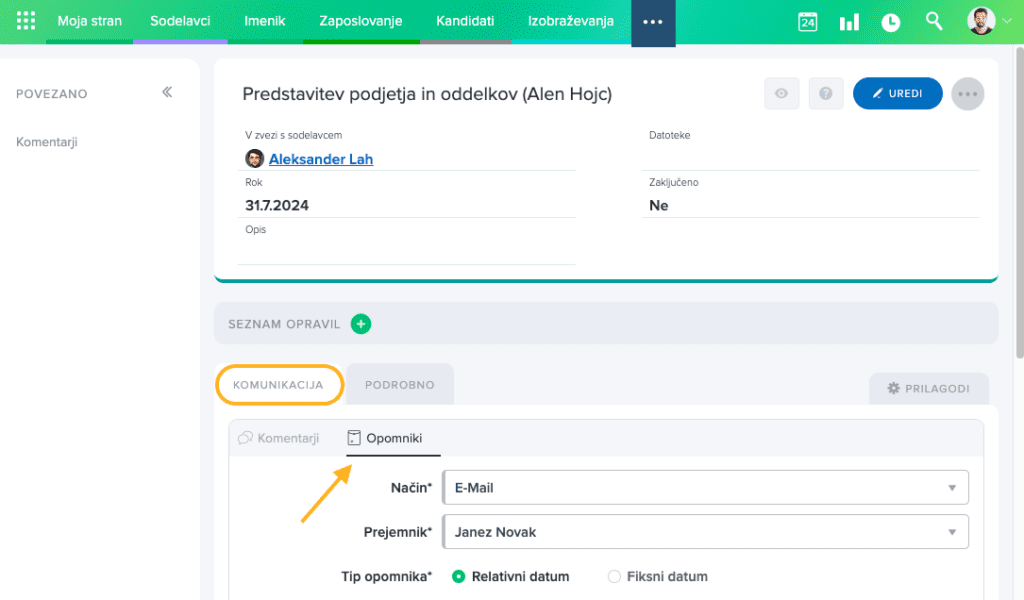
Task: Expand the Način E-Mail dropdown
Action: tap(705, 488)
